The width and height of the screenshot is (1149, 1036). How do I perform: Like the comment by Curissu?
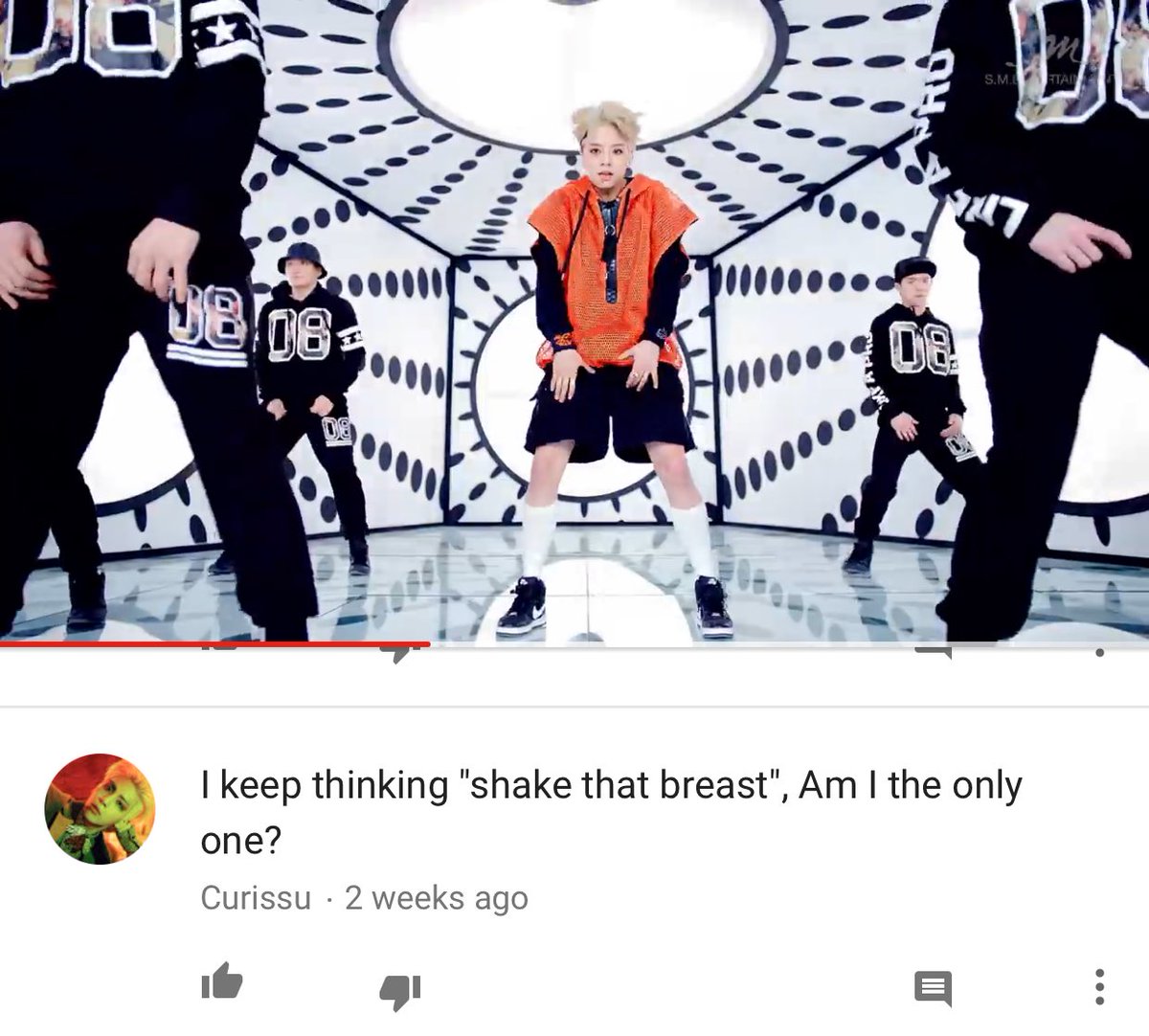(221, 984)
